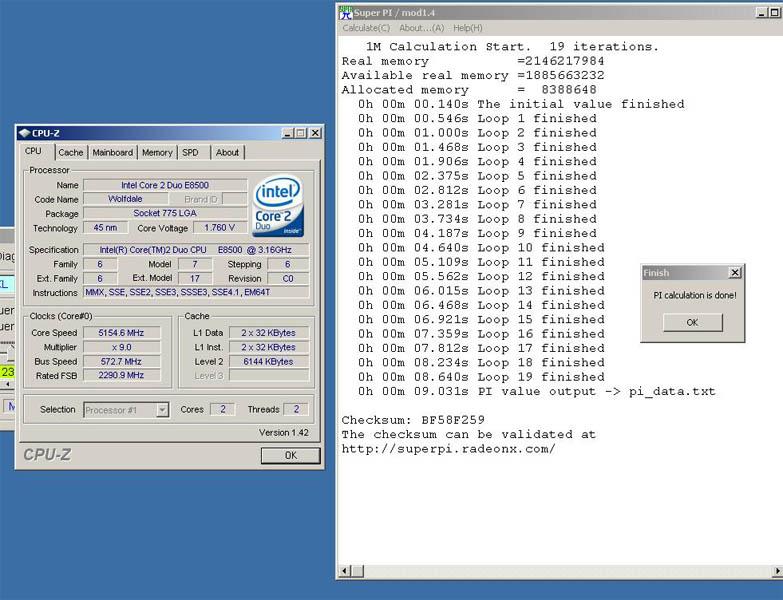This screenshot has width=783, height=600.
Task: Click the Rated FSB value 2290.9 MHz
Action: tap(121, 375)
